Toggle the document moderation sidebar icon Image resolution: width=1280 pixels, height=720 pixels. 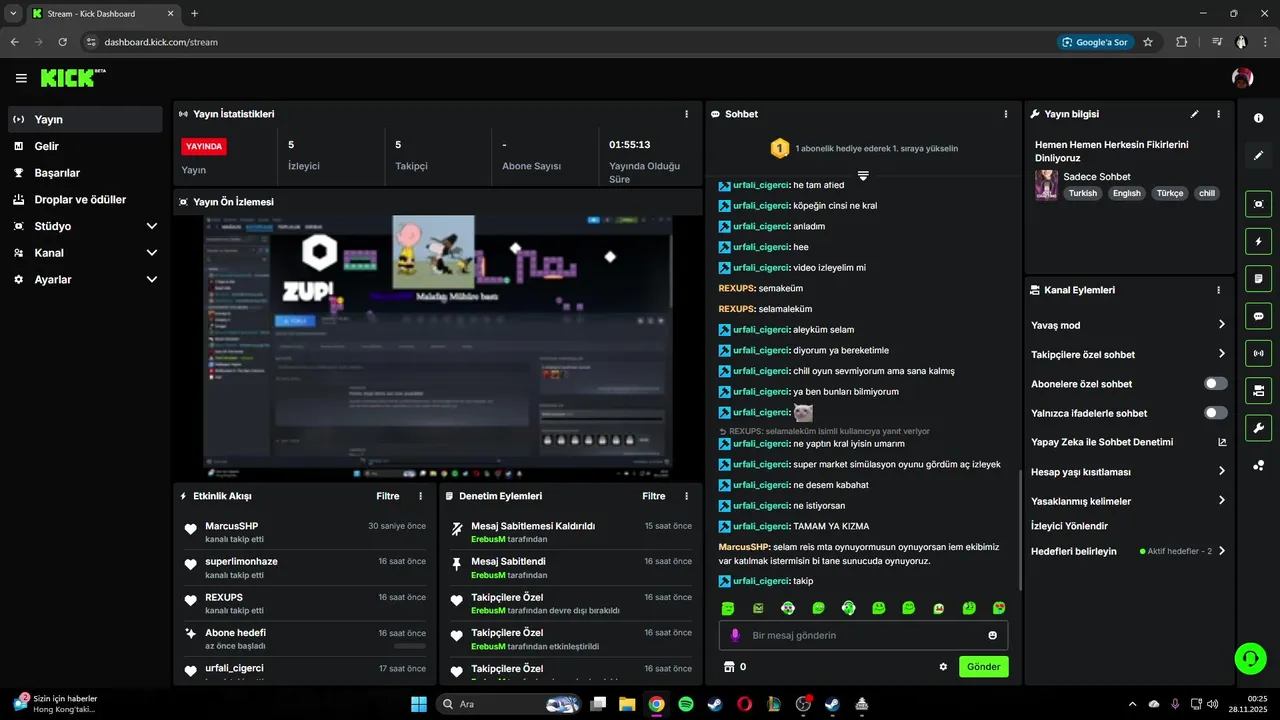[x=1259, y=278]
